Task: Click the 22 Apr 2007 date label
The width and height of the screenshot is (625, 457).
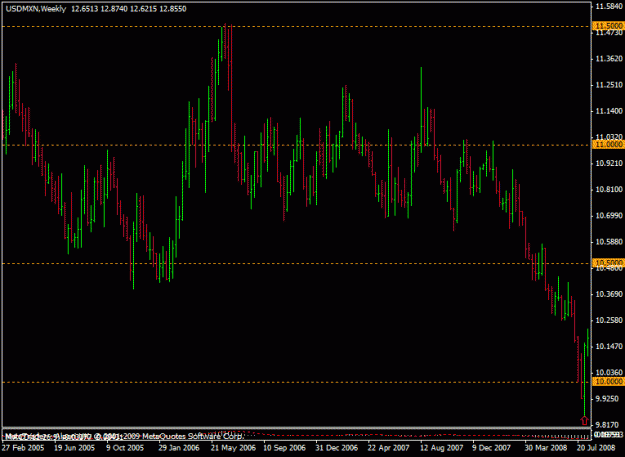Action: (x=389, y=448)
